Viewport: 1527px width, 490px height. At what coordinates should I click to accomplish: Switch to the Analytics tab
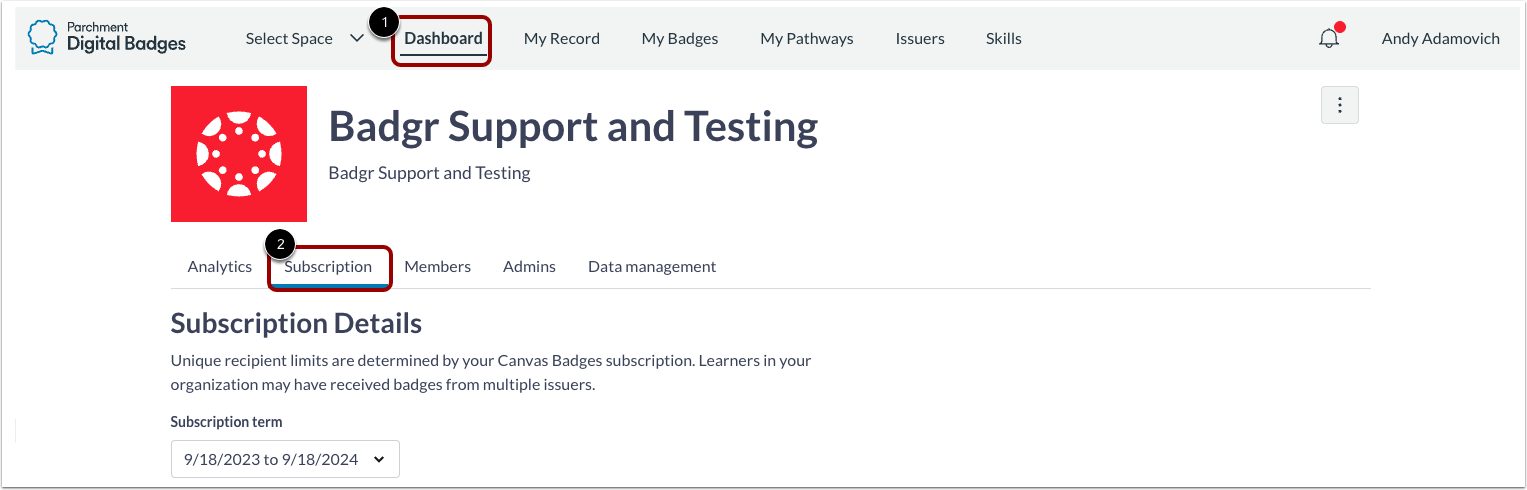coord(220,267)
